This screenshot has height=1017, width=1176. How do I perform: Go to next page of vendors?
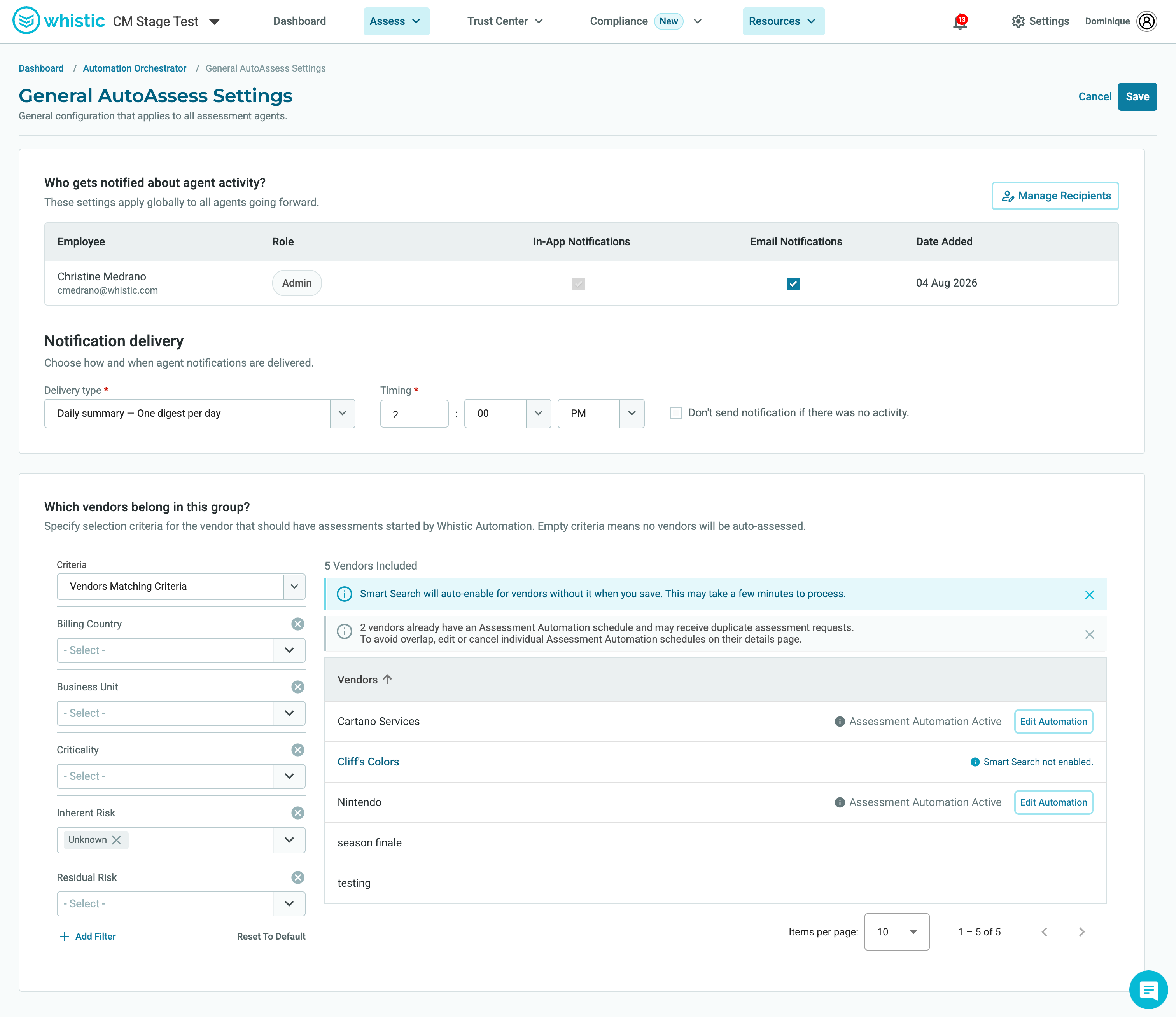tap(1082, 932)
